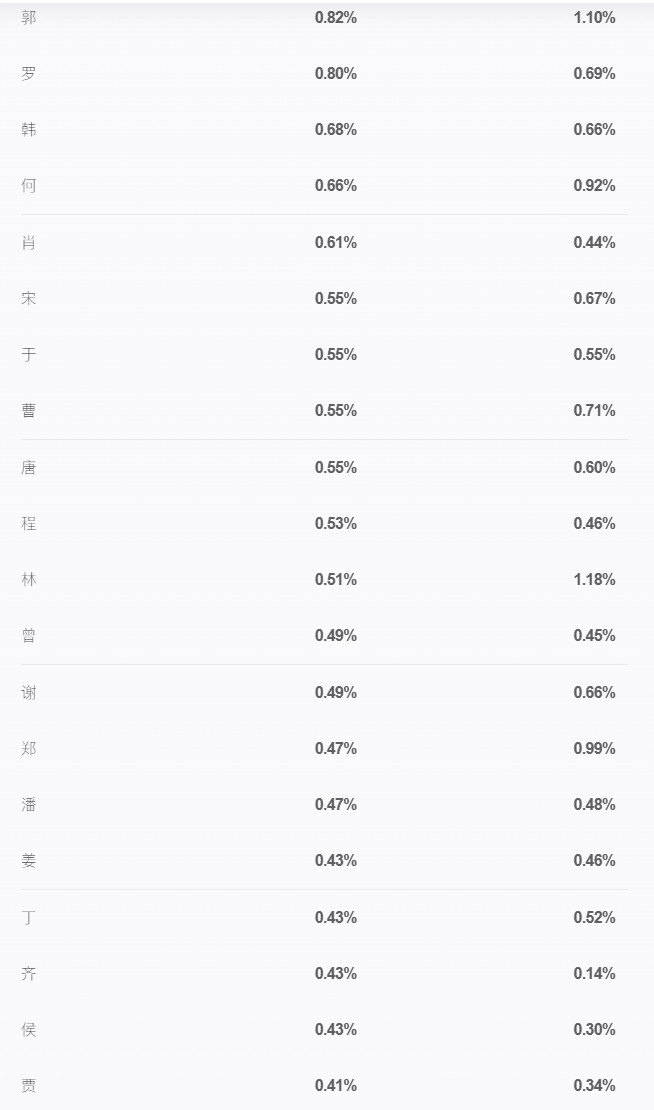Select the 罗 surname cell
This screenshot has width=654, height=1110.
(x=28, y=74)
